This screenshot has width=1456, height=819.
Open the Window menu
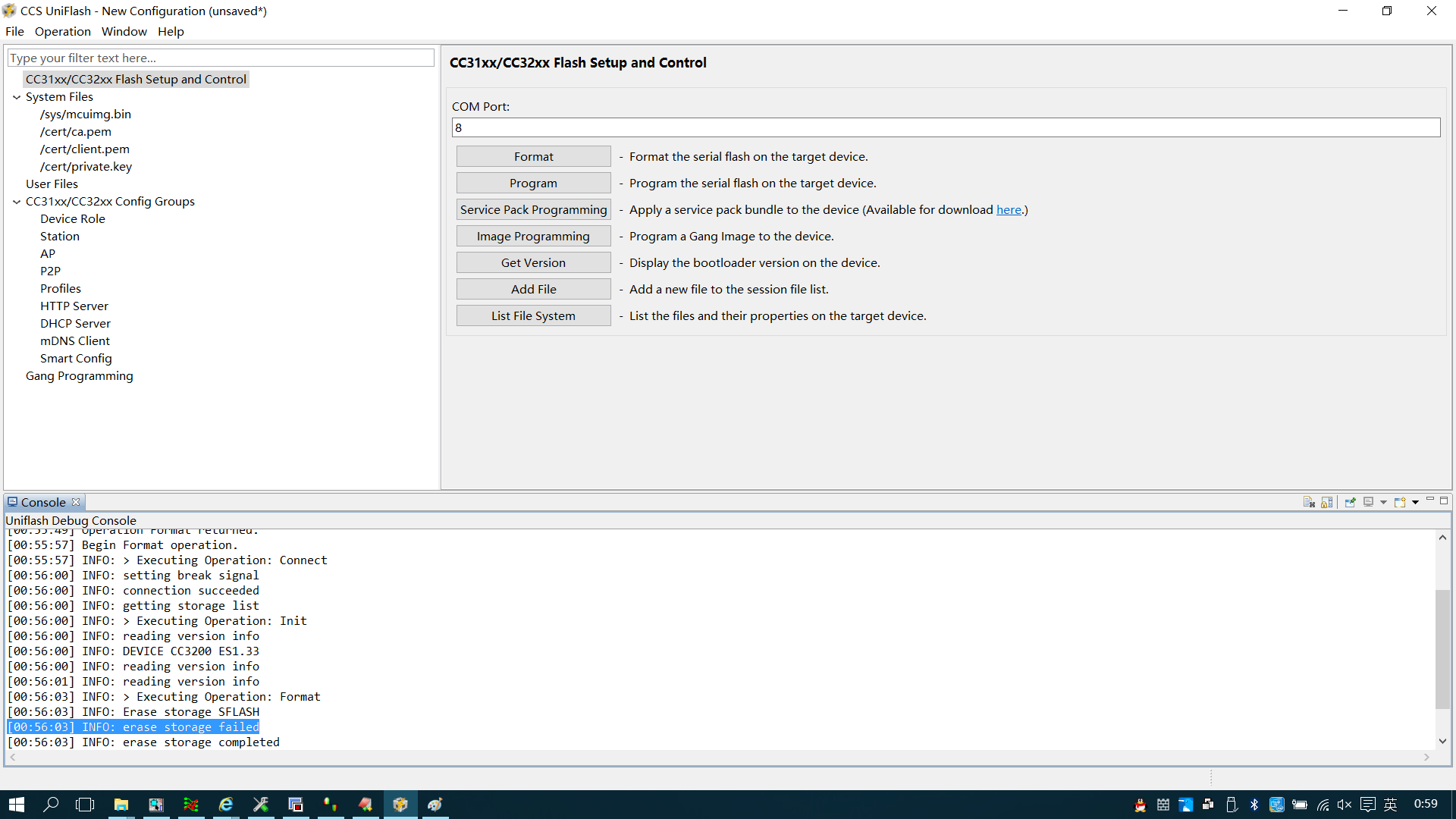coord(124,31)
